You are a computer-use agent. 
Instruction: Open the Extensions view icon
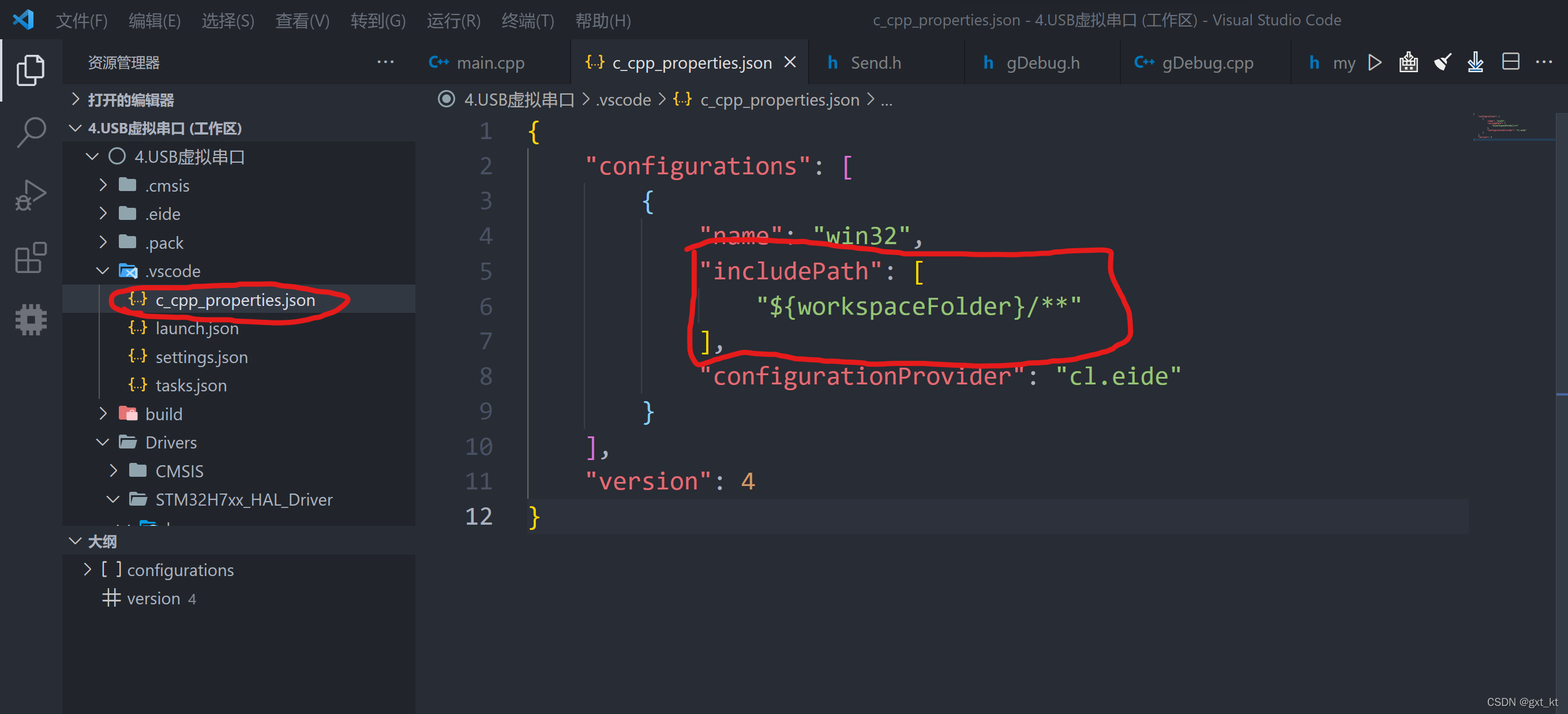click(31, 257)
